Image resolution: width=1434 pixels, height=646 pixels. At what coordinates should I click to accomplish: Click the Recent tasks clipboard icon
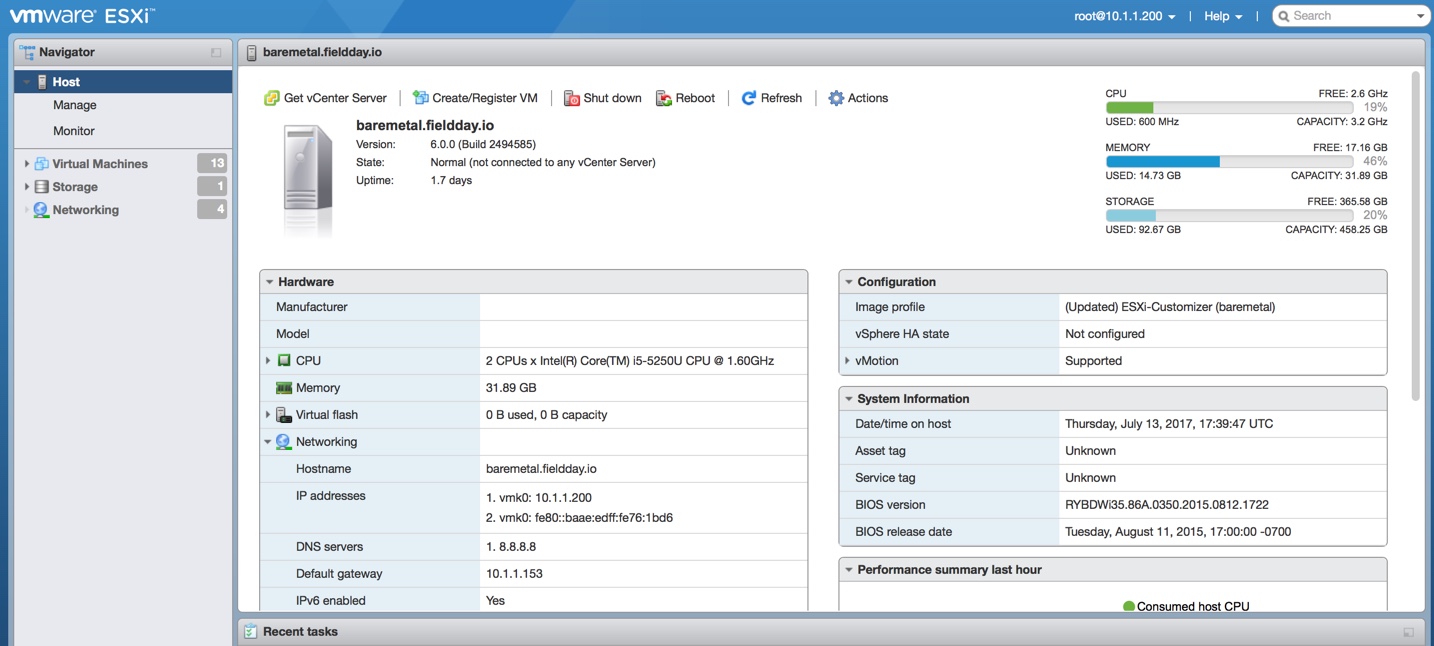251,632
